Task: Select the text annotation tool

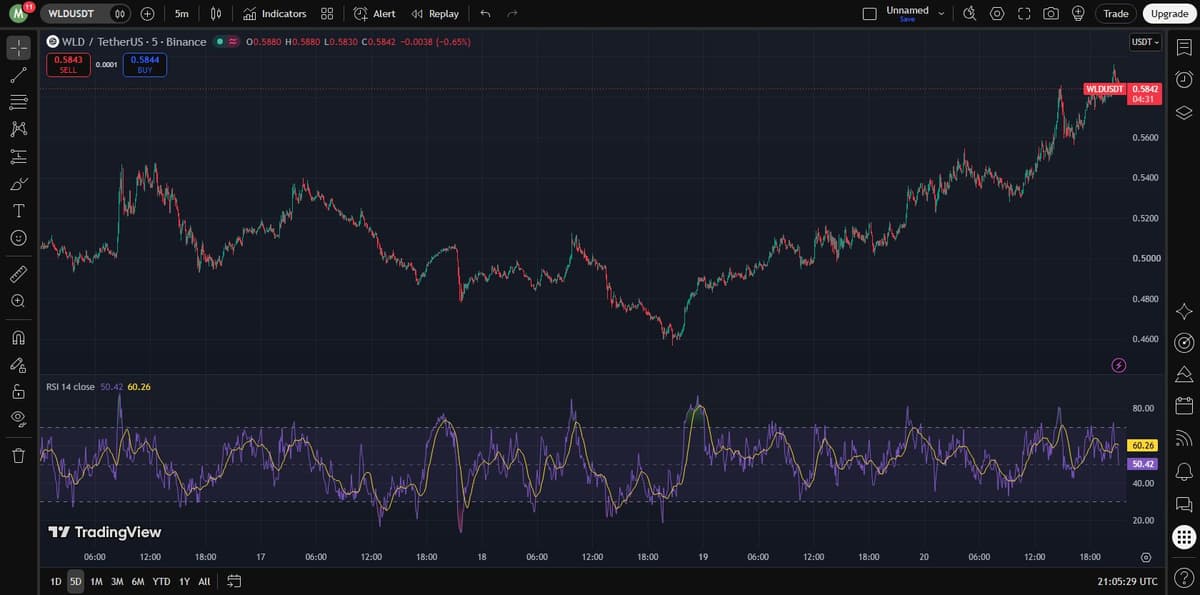Action: [x=18, y=211]
